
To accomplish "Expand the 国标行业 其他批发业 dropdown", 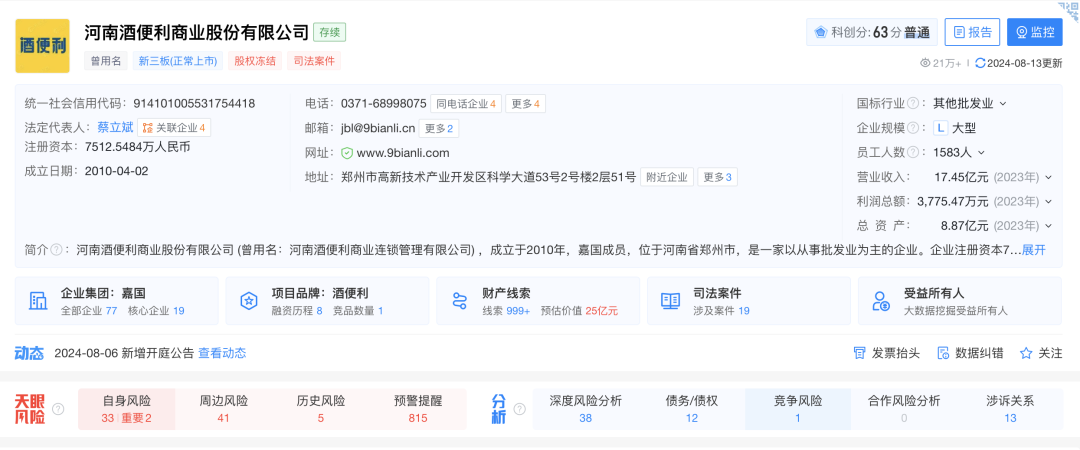I will point(1003,103).
